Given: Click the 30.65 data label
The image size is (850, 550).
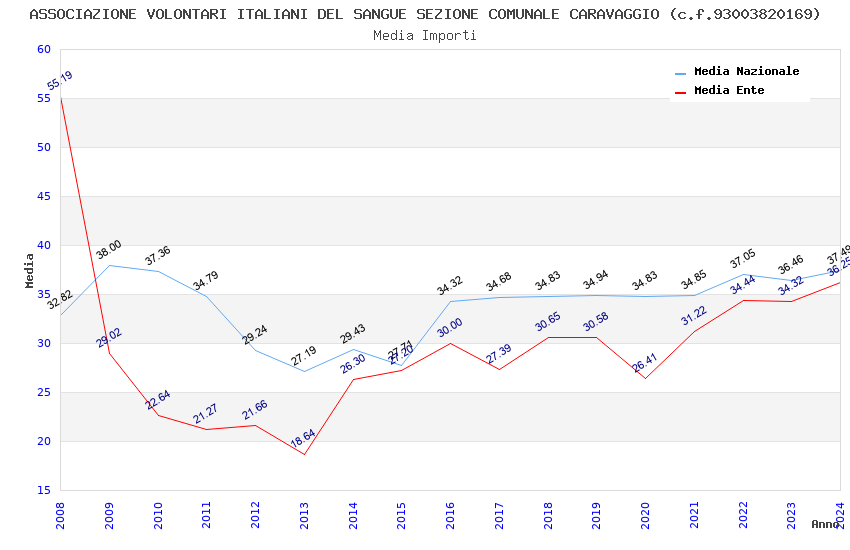Looking at the screenshot, I should click(548, 321).
